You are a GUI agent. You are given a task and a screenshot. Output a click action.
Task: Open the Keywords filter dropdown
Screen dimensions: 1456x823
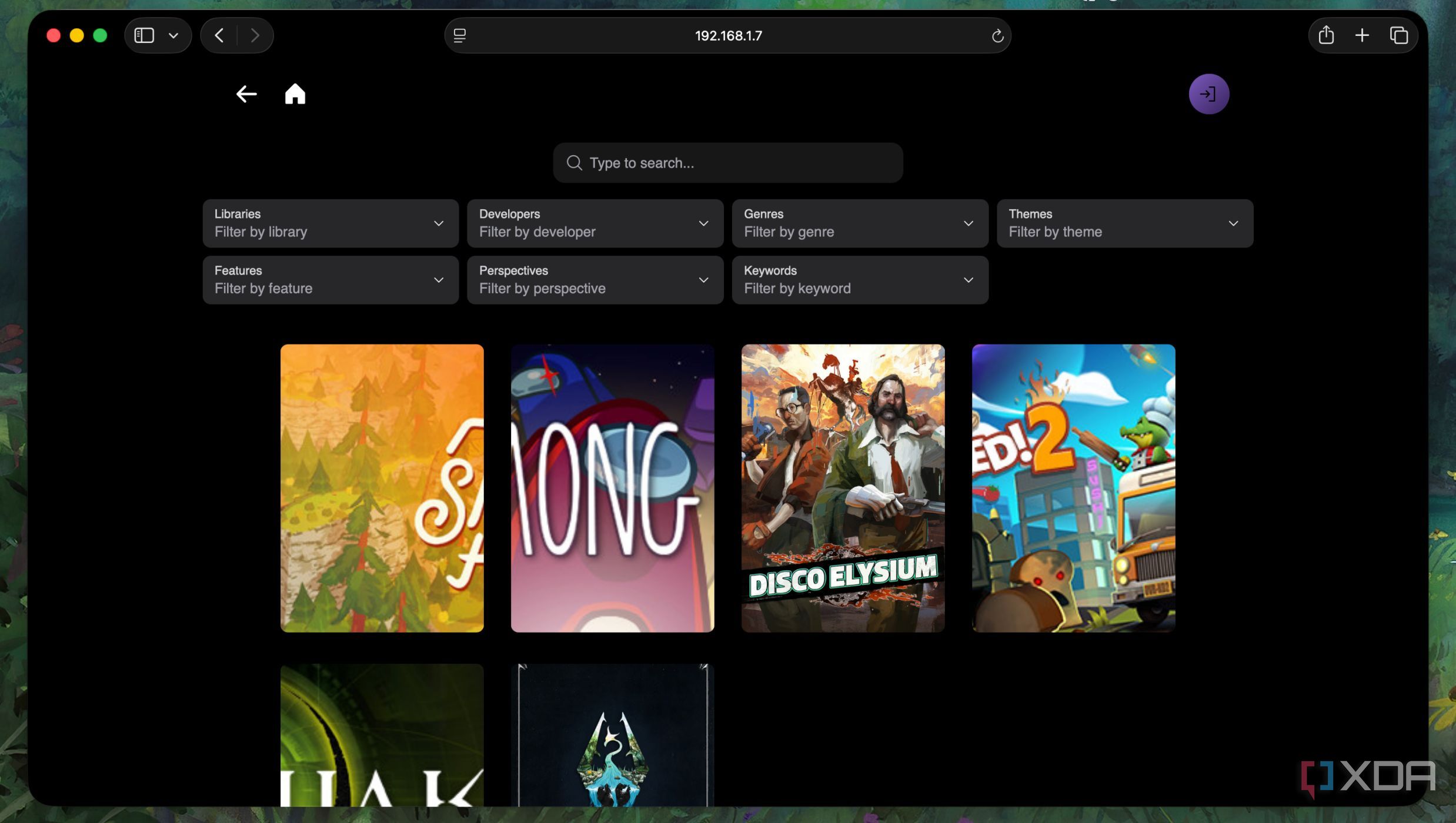pos(860,280)
